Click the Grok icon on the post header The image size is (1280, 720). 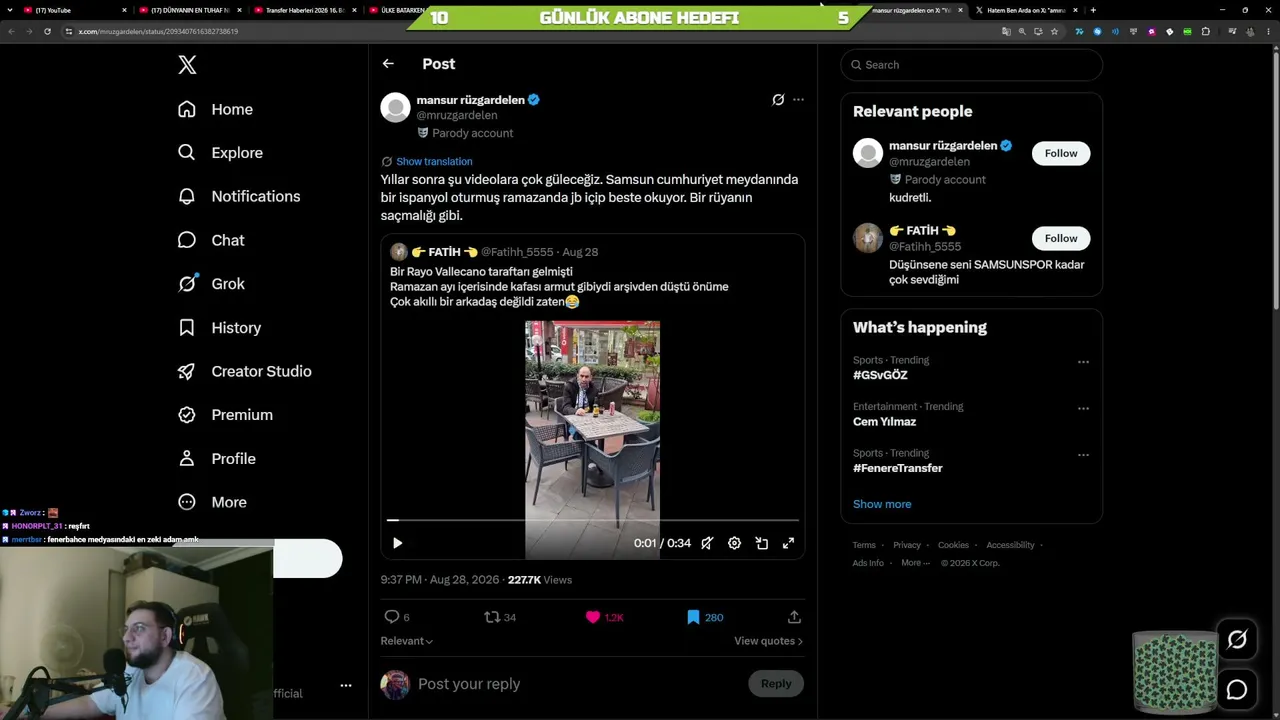tap(778, 100)
